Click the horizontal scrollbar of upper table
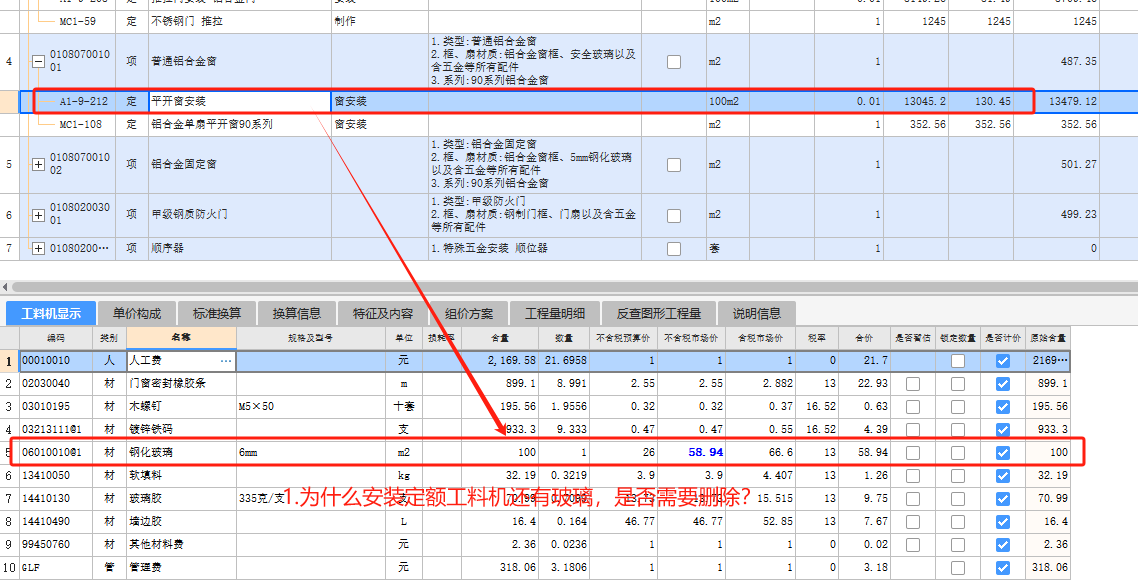 click(573, 287)
